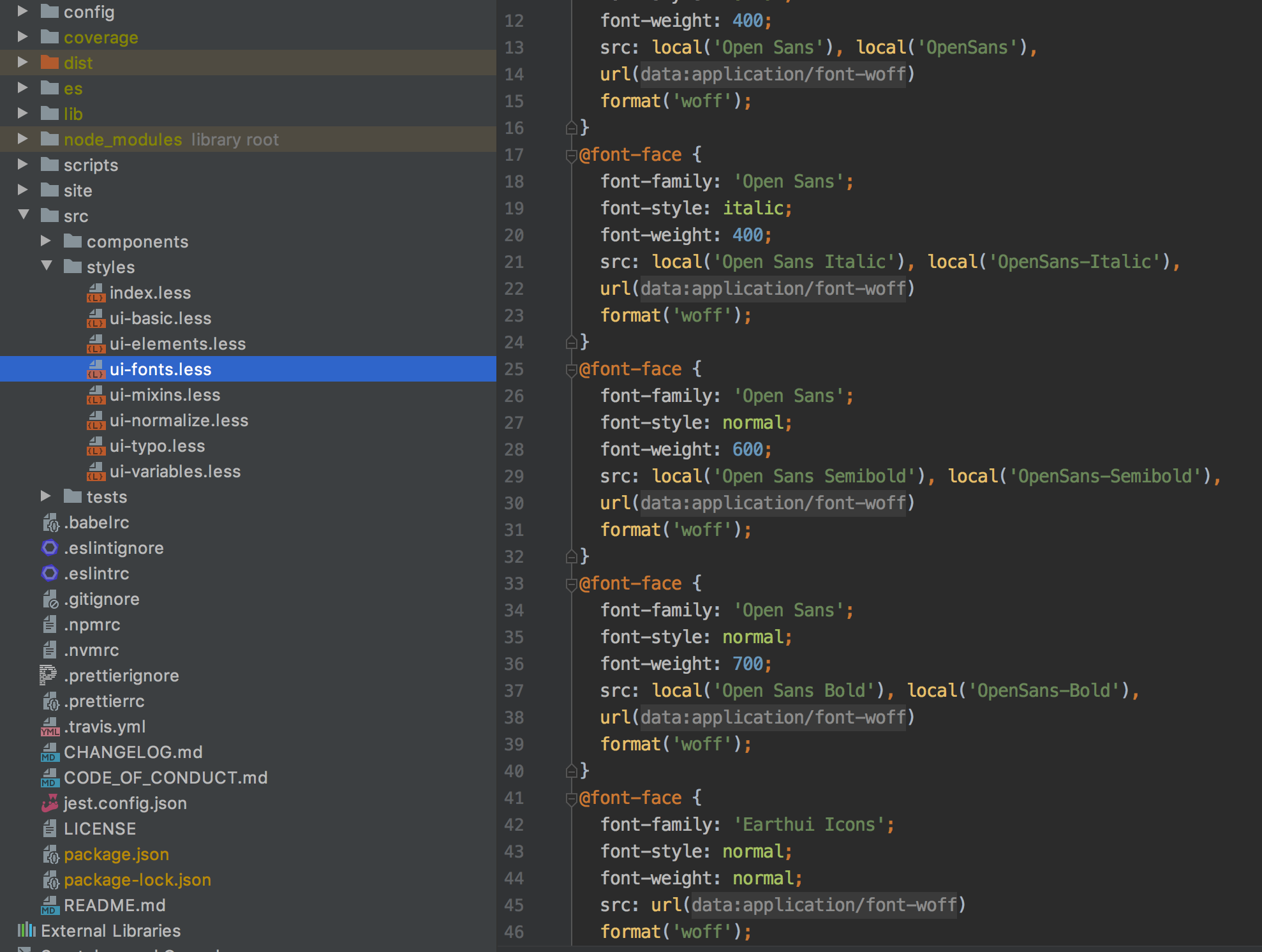Viewport: 1262px width, 952px height.
Task: Click the CHANGELOG.md markdown icon
Action: point(50,752)
